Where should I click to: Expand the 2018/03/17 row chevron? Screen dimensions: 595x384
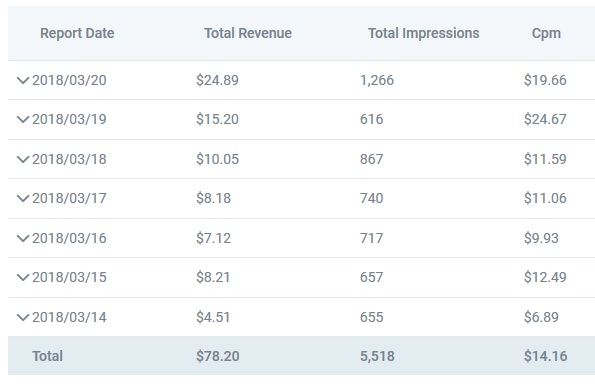point(23,198)
